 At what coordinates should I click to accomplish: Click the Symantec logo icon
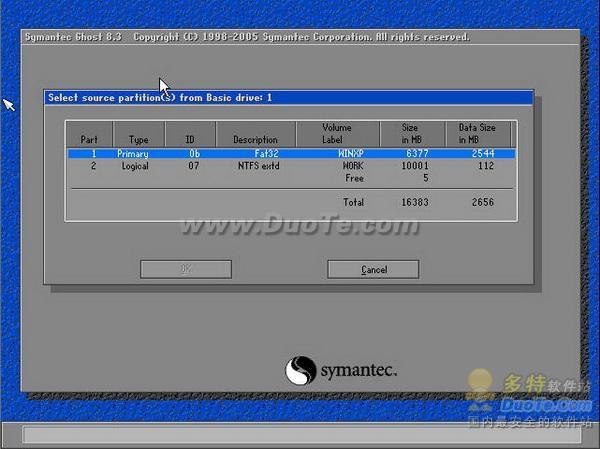(301, 371)
